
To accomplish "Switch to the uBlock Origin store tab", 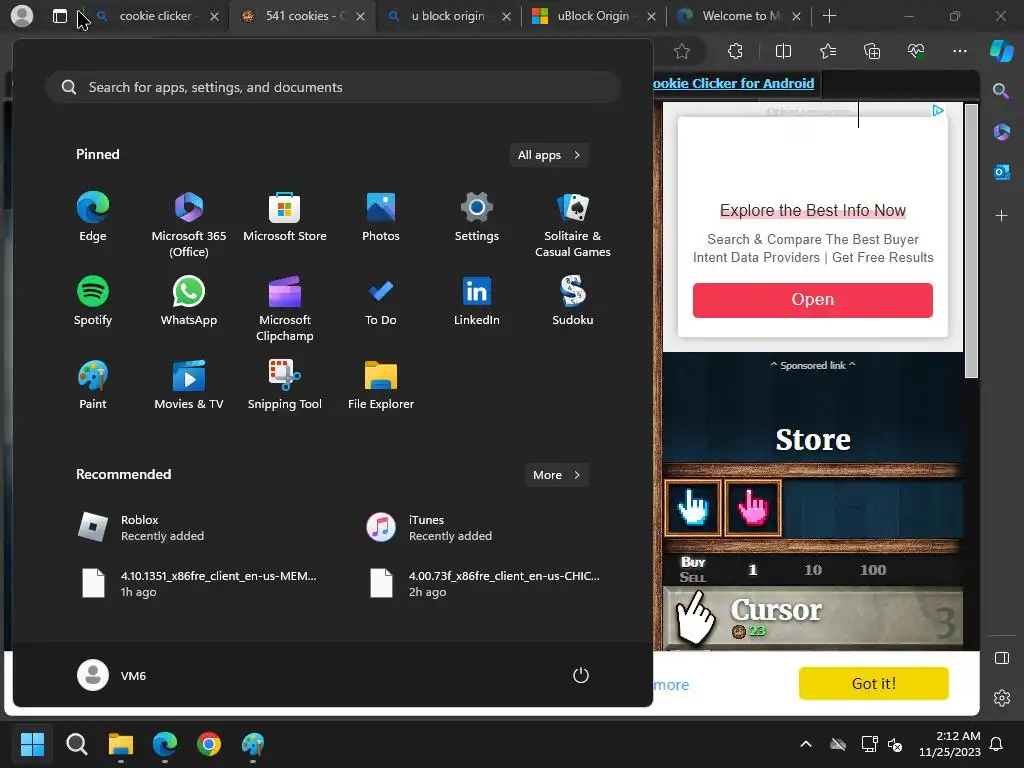I will click(x=593, y=16).
